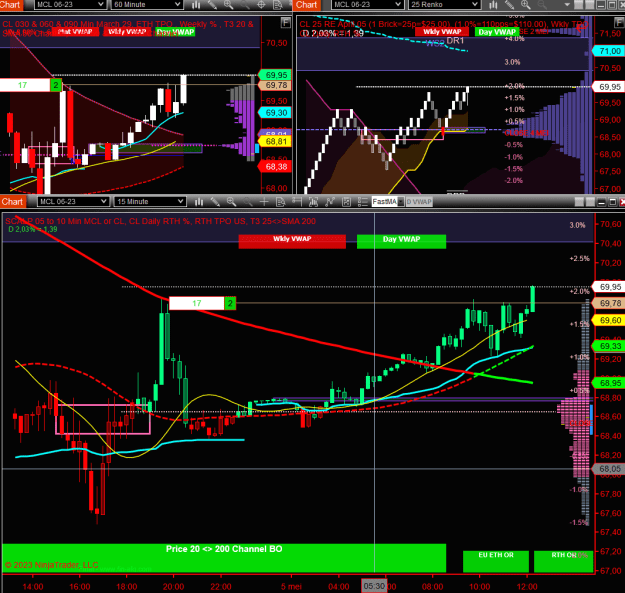Open indicators icon in 15 Minute chart toolbar
The width and height of the screenshot is (625, 593).
coord(330,202)
